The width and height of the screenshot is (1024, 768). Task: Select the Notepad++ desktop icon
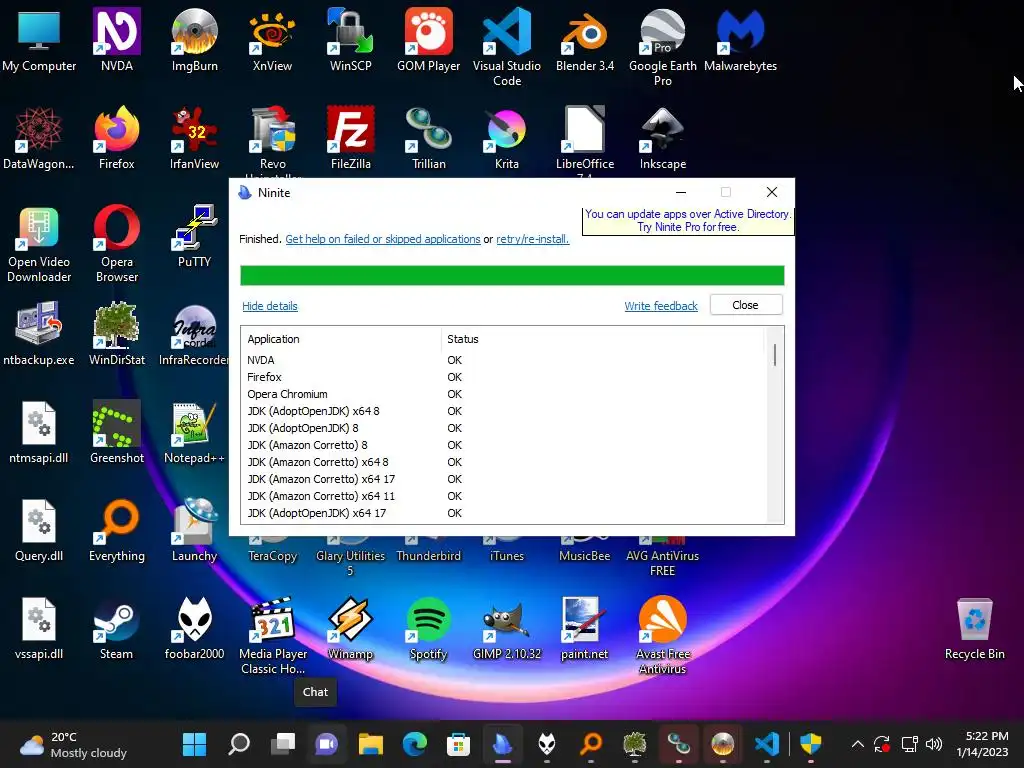point(195,432)
